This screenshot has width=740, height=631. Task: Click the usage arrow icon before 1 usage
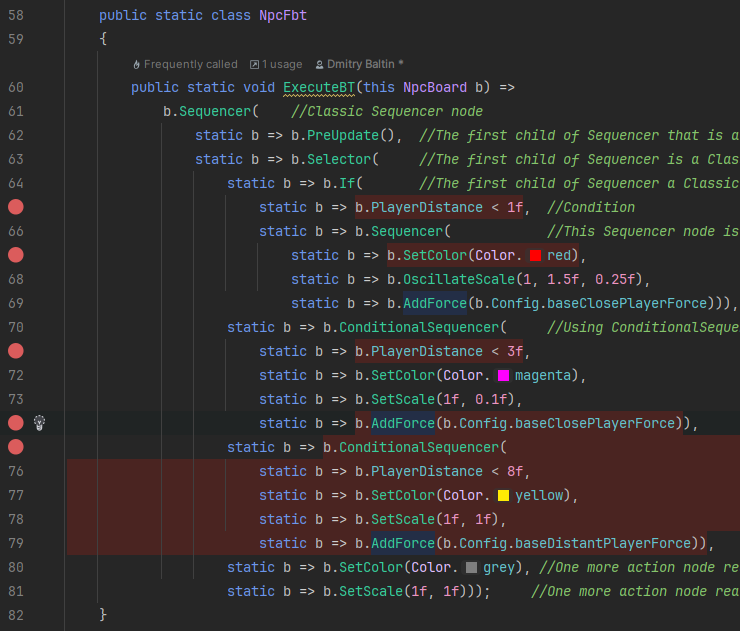(x=254, y=65)
